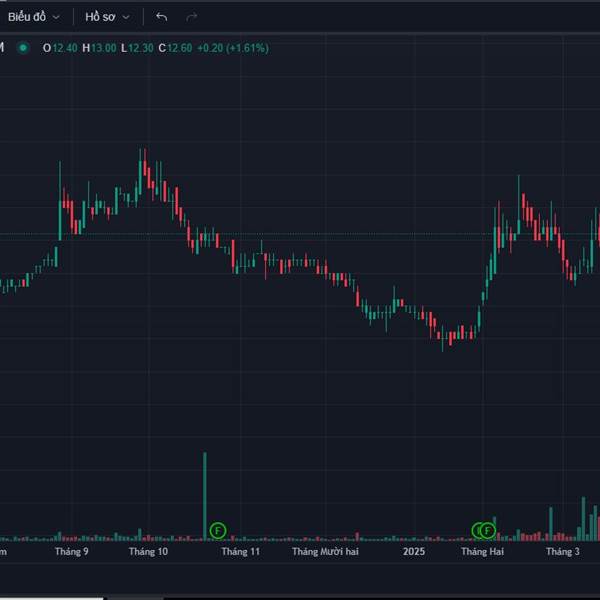The height and width of the screenshot is (600, 600).
Task: Click the greyed redo arrow icon
Action: tap(191, 17)
